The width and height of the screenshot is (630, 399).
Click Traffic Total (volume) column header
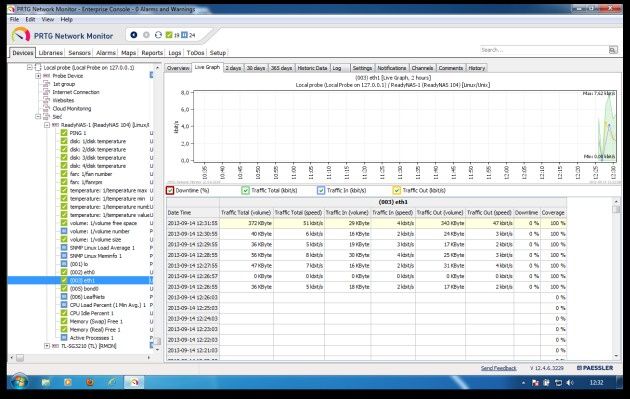tap(246, 213)
